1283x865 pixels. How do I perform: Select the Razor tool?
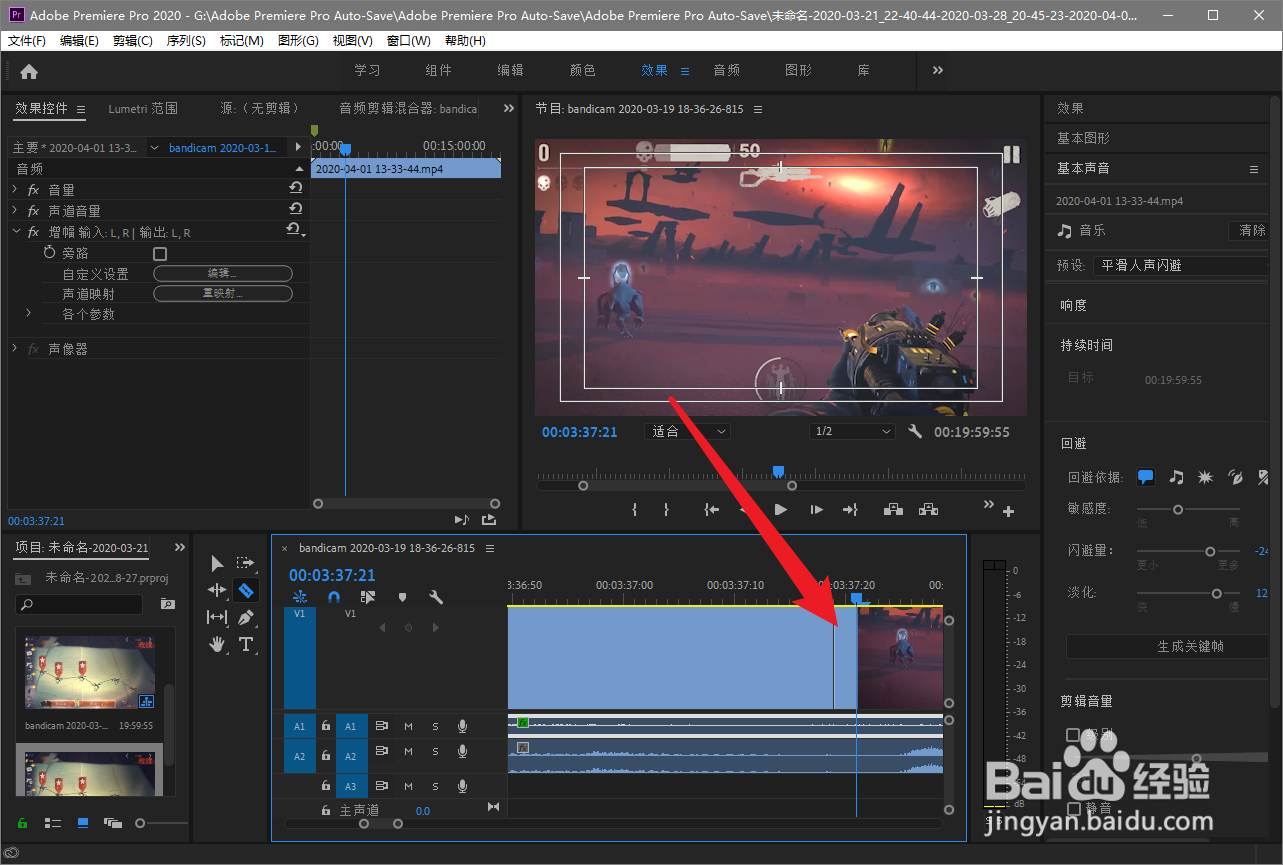tap(245, 590)
